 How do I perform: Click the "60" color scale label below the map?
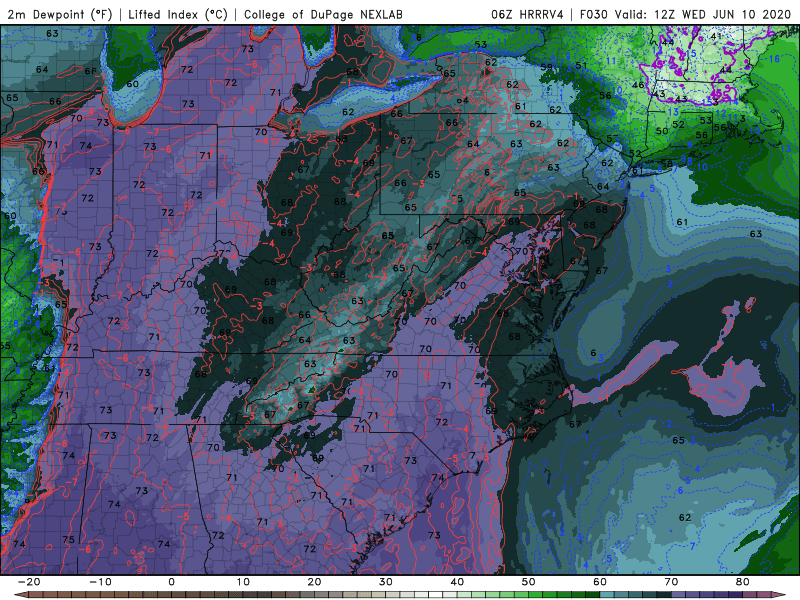click(x=600, y=582)
